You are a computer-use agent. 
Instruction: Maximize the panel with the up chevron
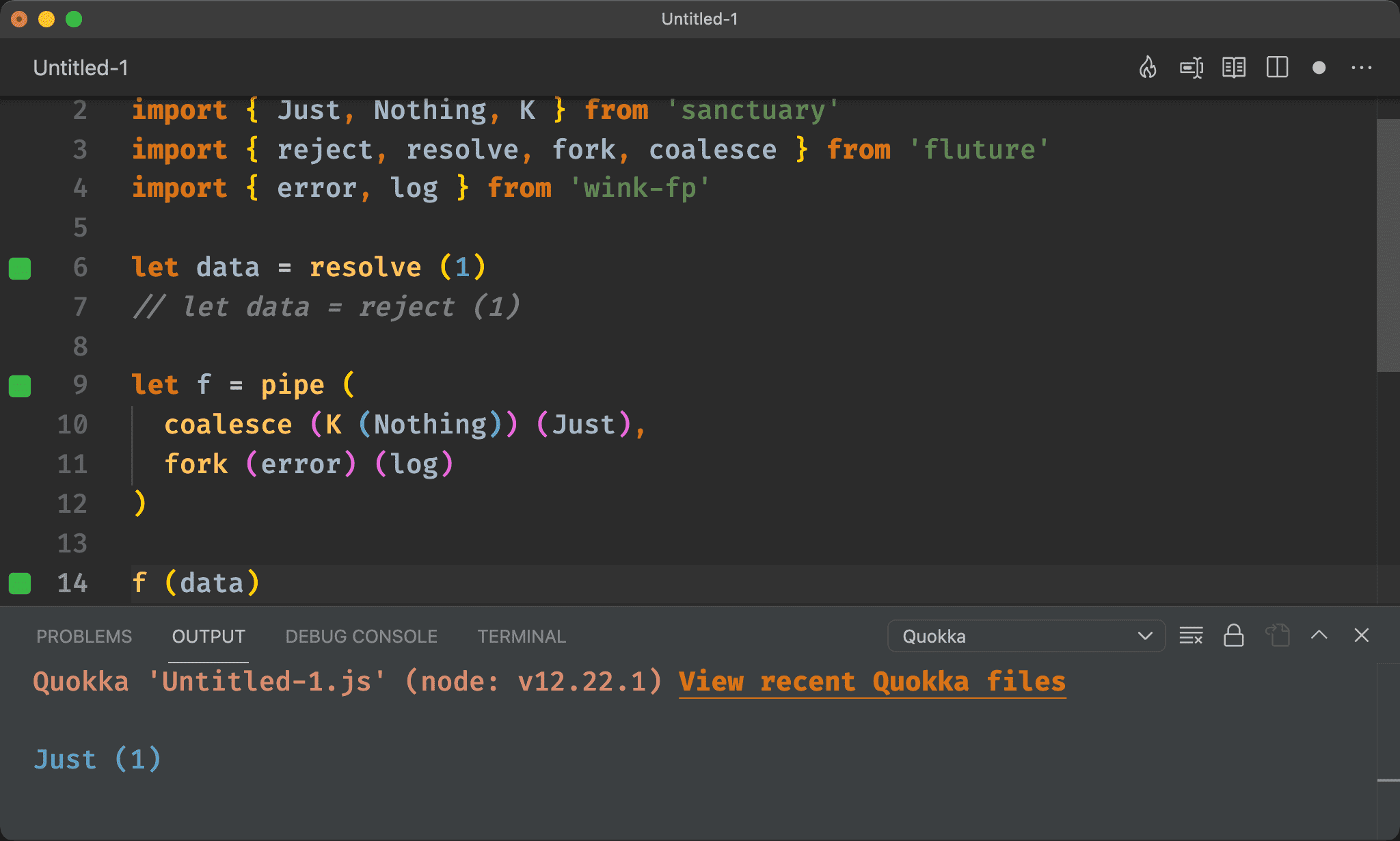point(1319,635)
